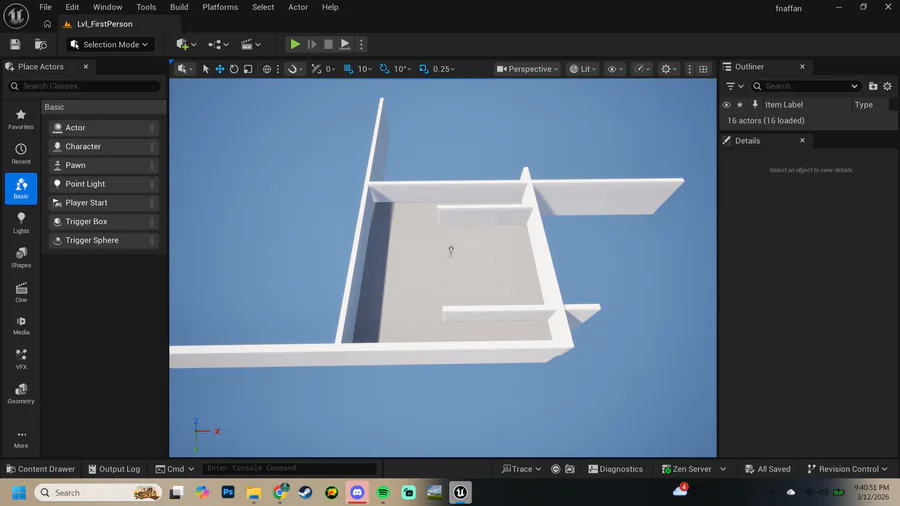Click the Skip frame playback button

[312, 44]
